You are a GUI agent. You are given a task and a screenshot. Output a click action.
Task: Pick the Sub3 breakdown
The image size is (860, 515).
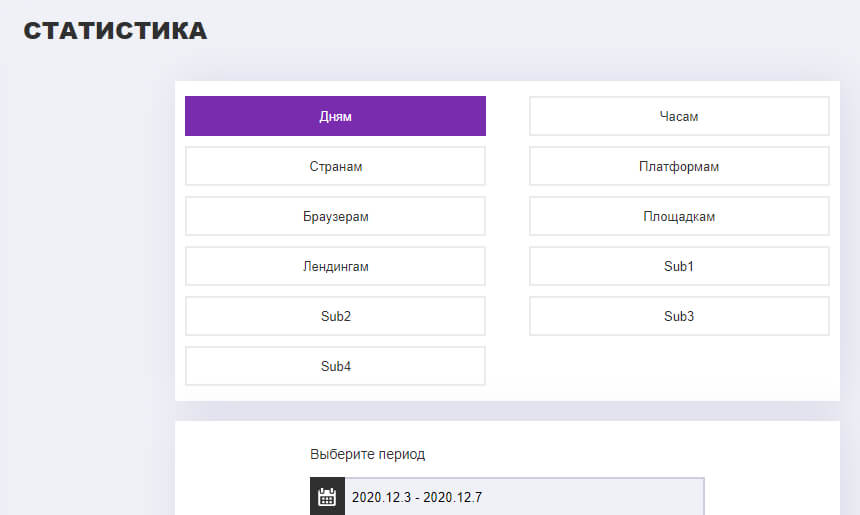click(679, 316)
